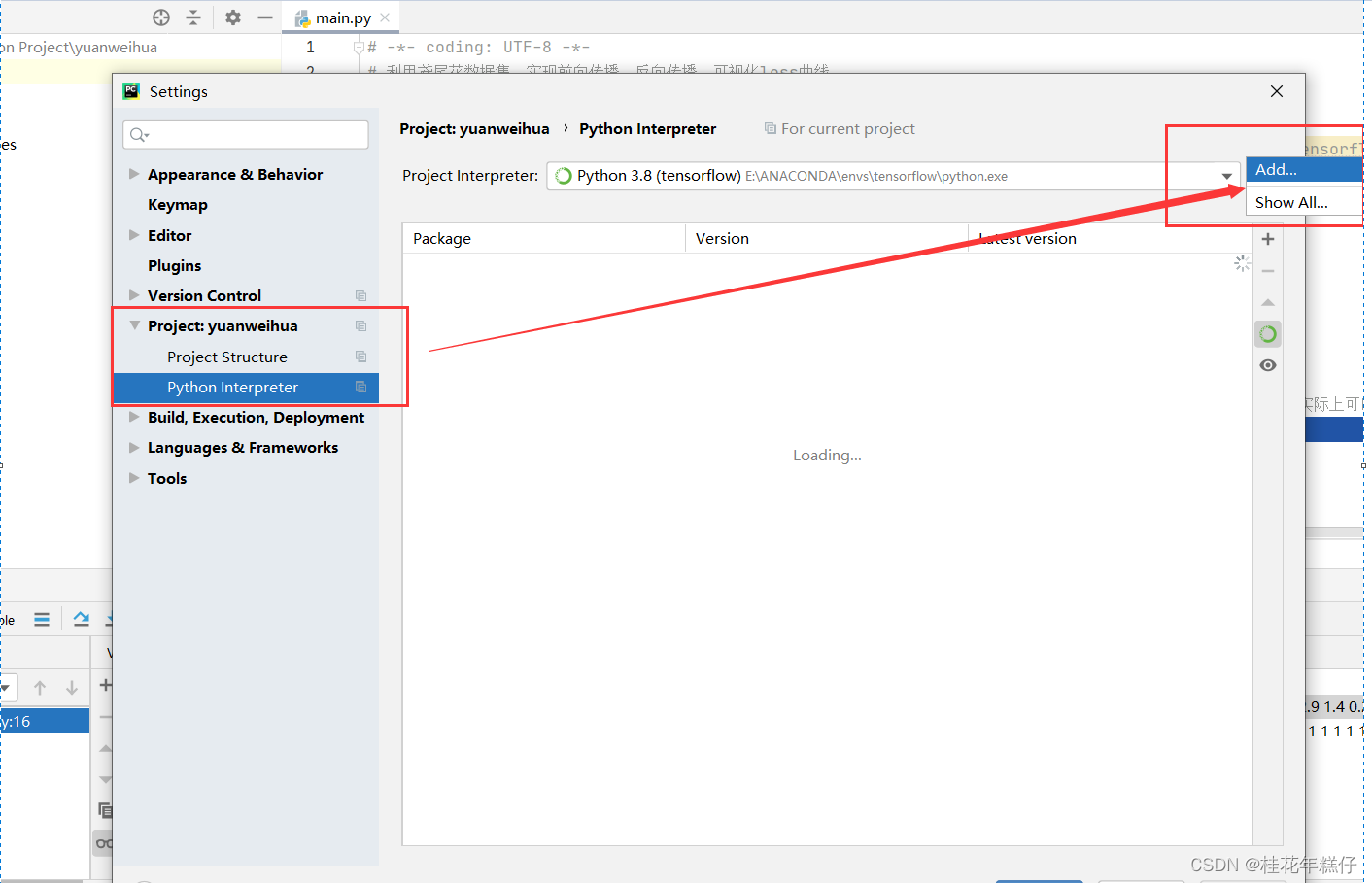
Task: Select Python Interpreter settings page
Action: tap(246, 387)
